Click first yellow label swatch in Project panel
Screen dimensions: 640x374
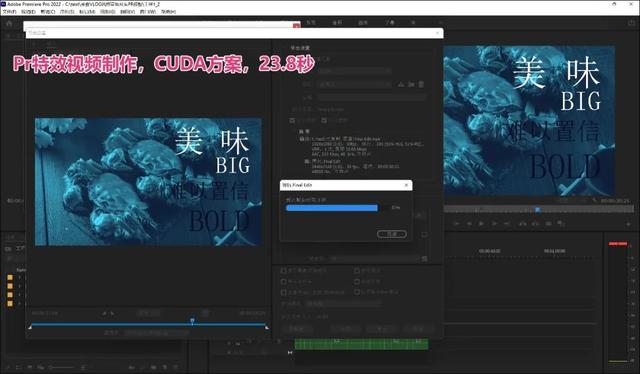(10, 277)
